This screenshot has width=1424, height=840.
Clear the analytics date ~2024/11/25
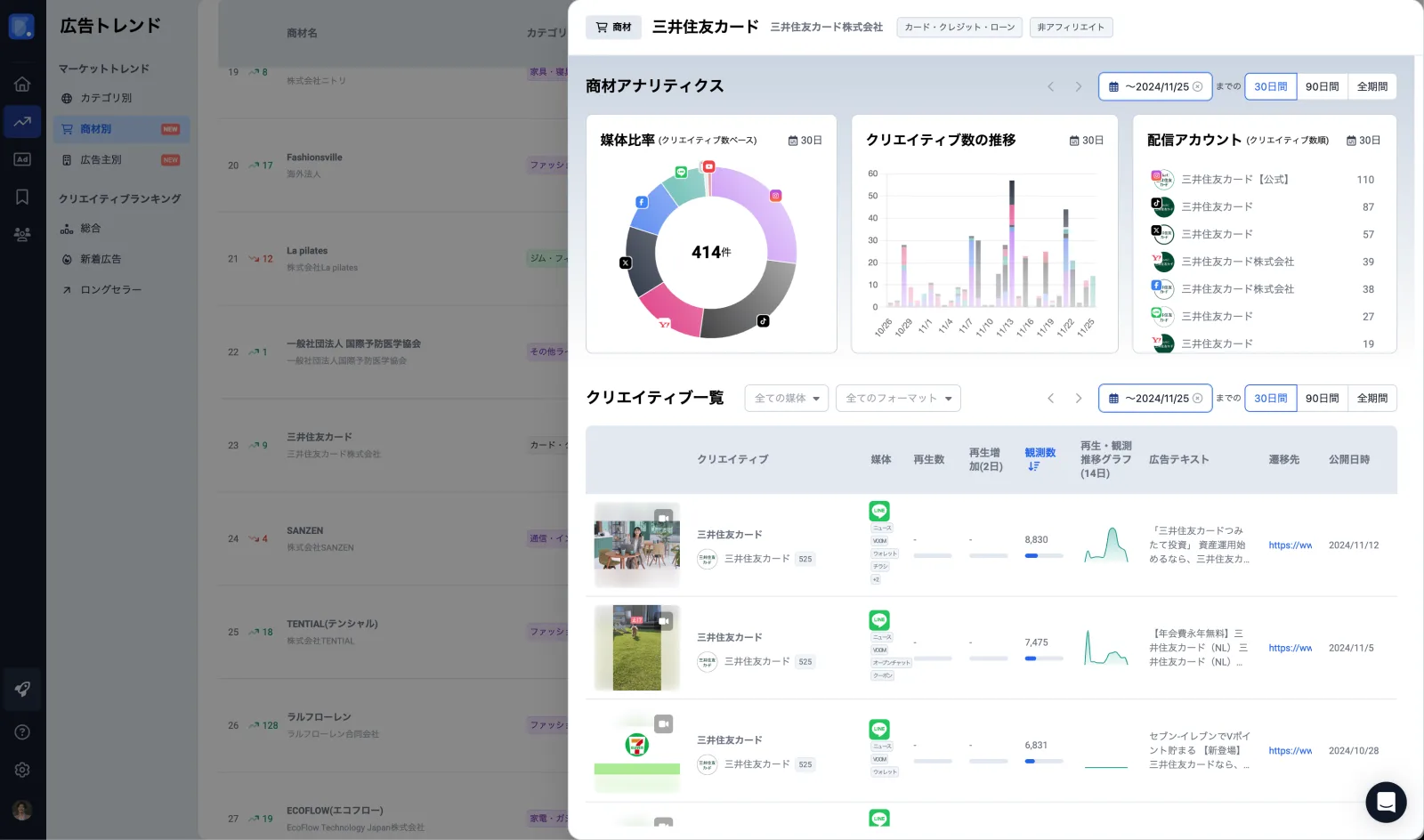[1197, 86]
